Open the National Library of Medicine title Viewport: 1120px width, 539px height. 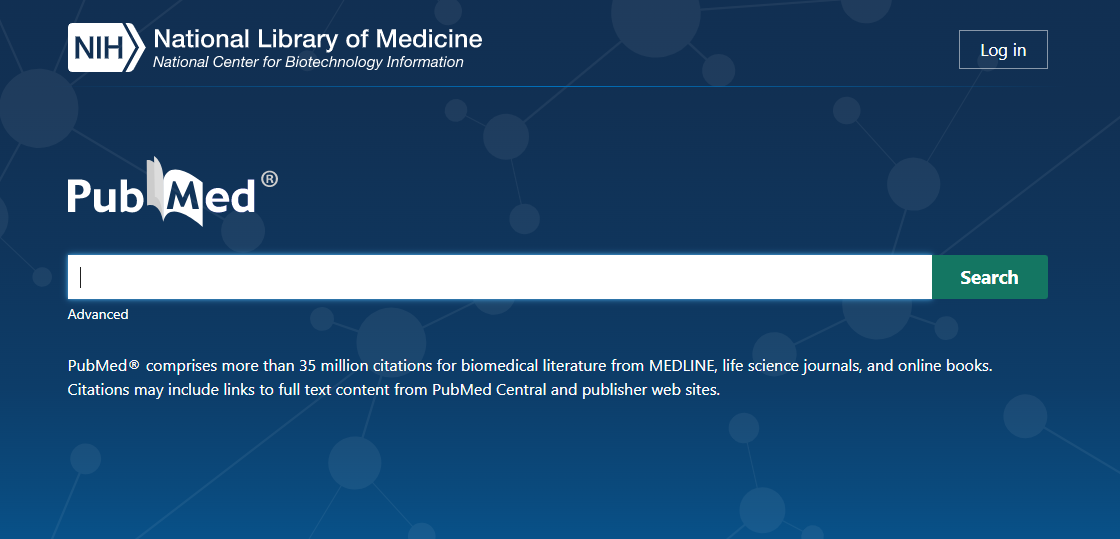[x=318, y=38]
